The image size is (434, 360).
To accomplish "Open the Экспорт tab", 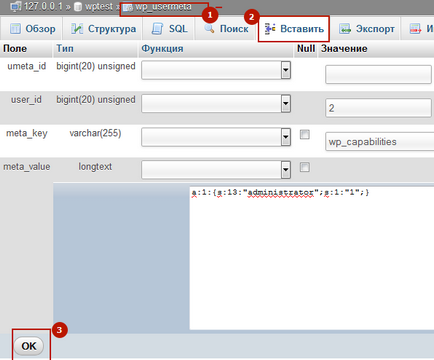I will 367,29.
